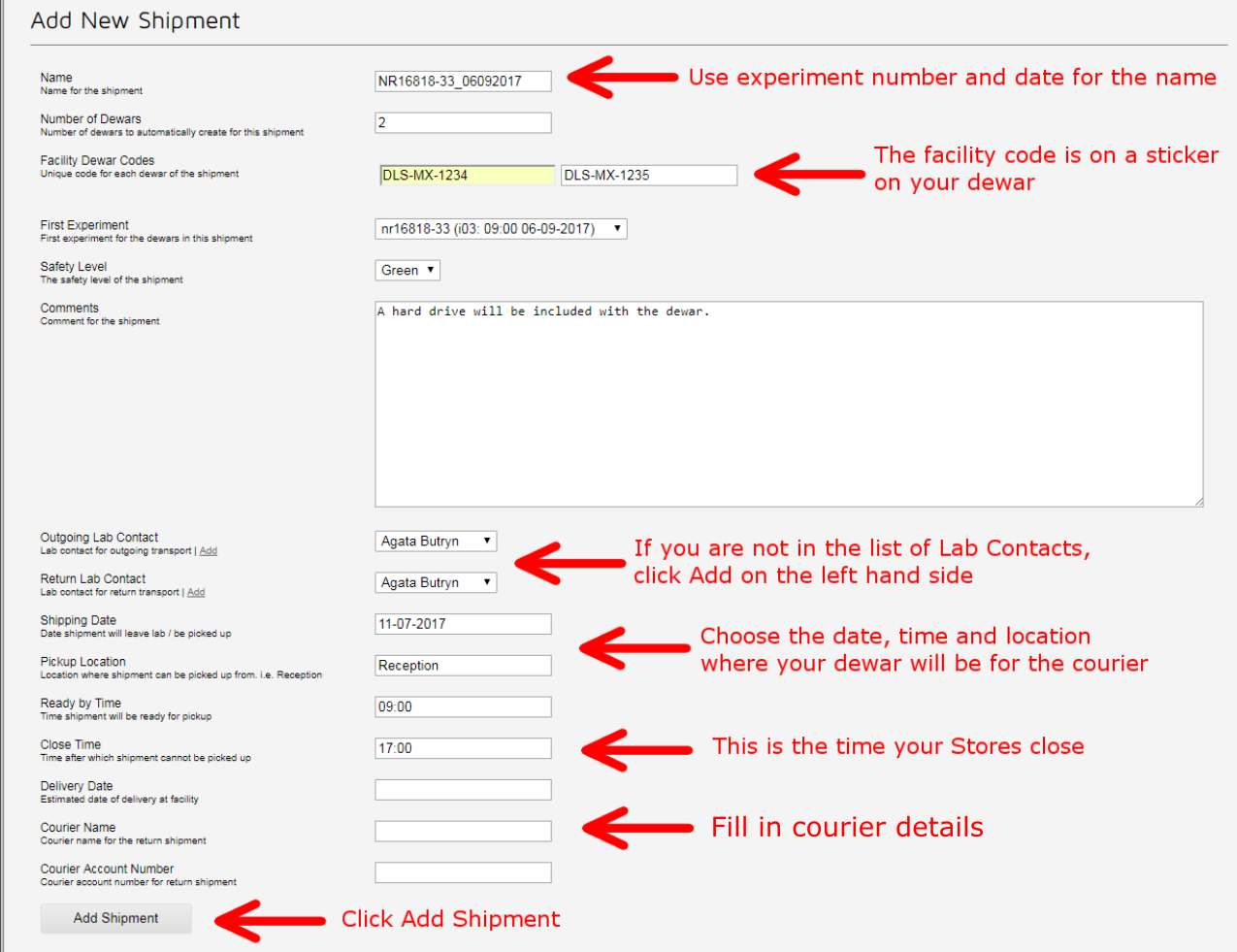The width and height of the screenshot is (1237, 952).
Task: Click Add link for Return Lab Contact
Action: (x=196, y=593)
